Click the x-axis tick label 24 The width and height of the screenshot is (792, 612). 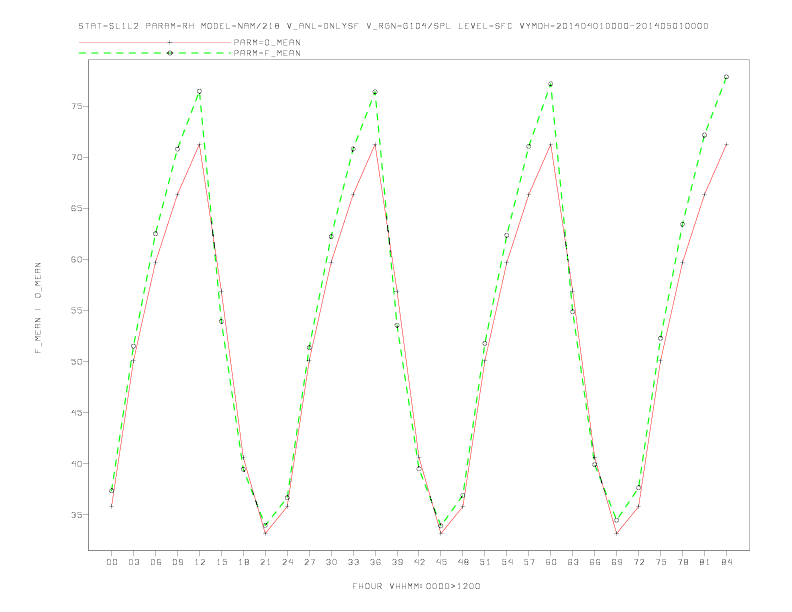tap(287, 562)
